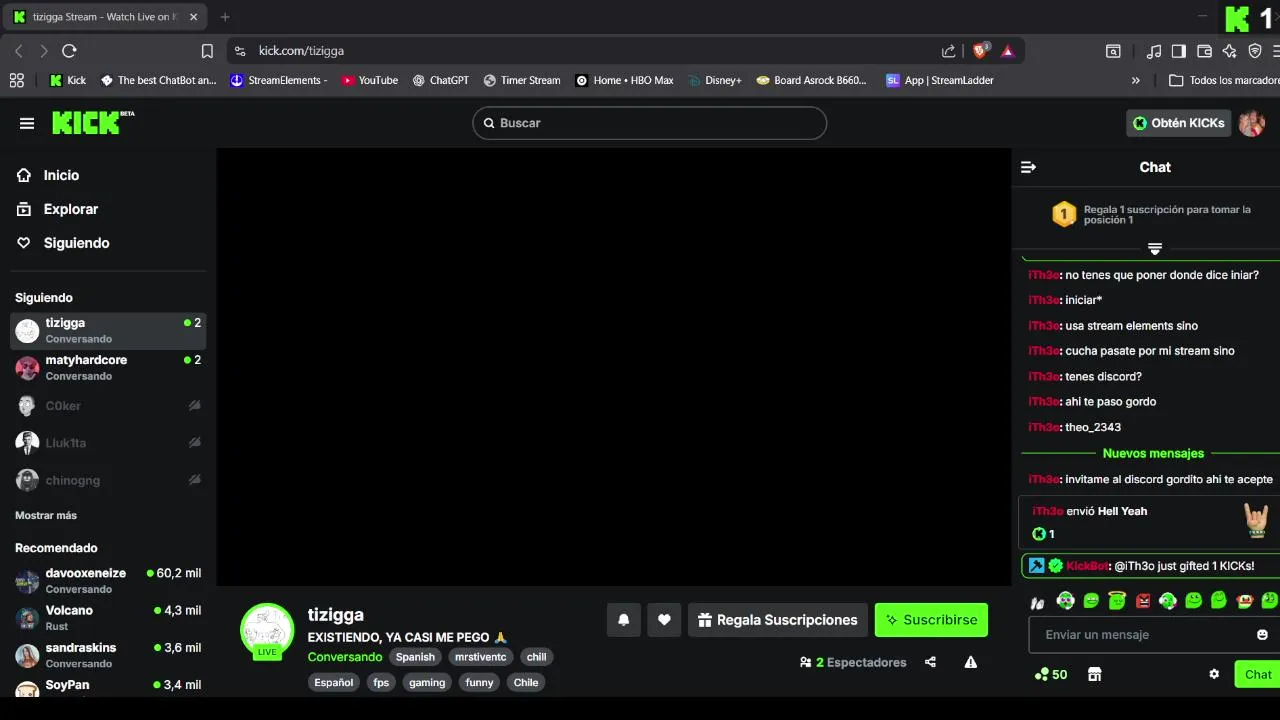
Task: Open the Timer Stream bookmark
Action: point(521,80)
